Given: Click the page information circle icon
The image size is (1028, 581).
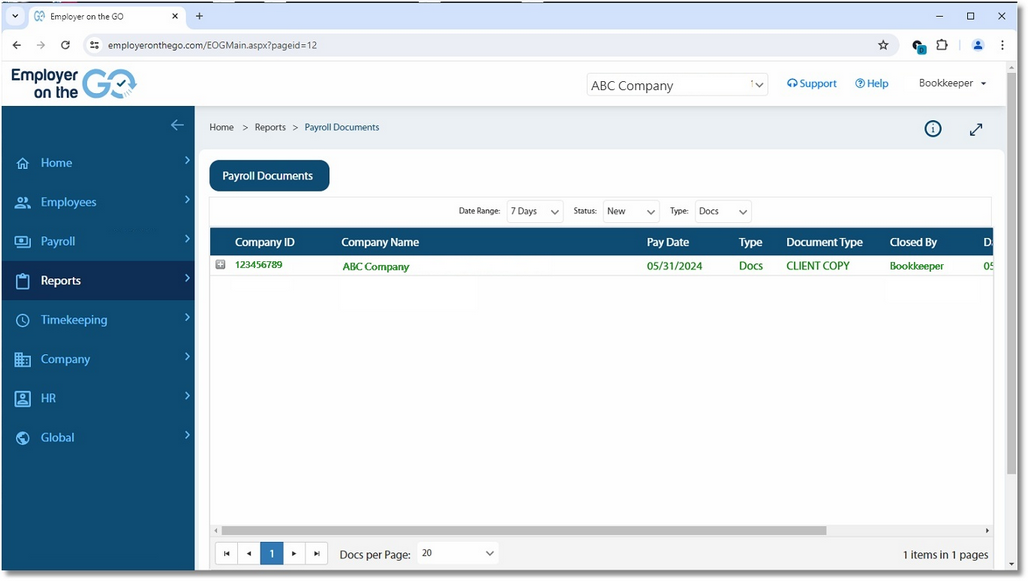Looking at the screenshot, I should [x=932, y=128].
